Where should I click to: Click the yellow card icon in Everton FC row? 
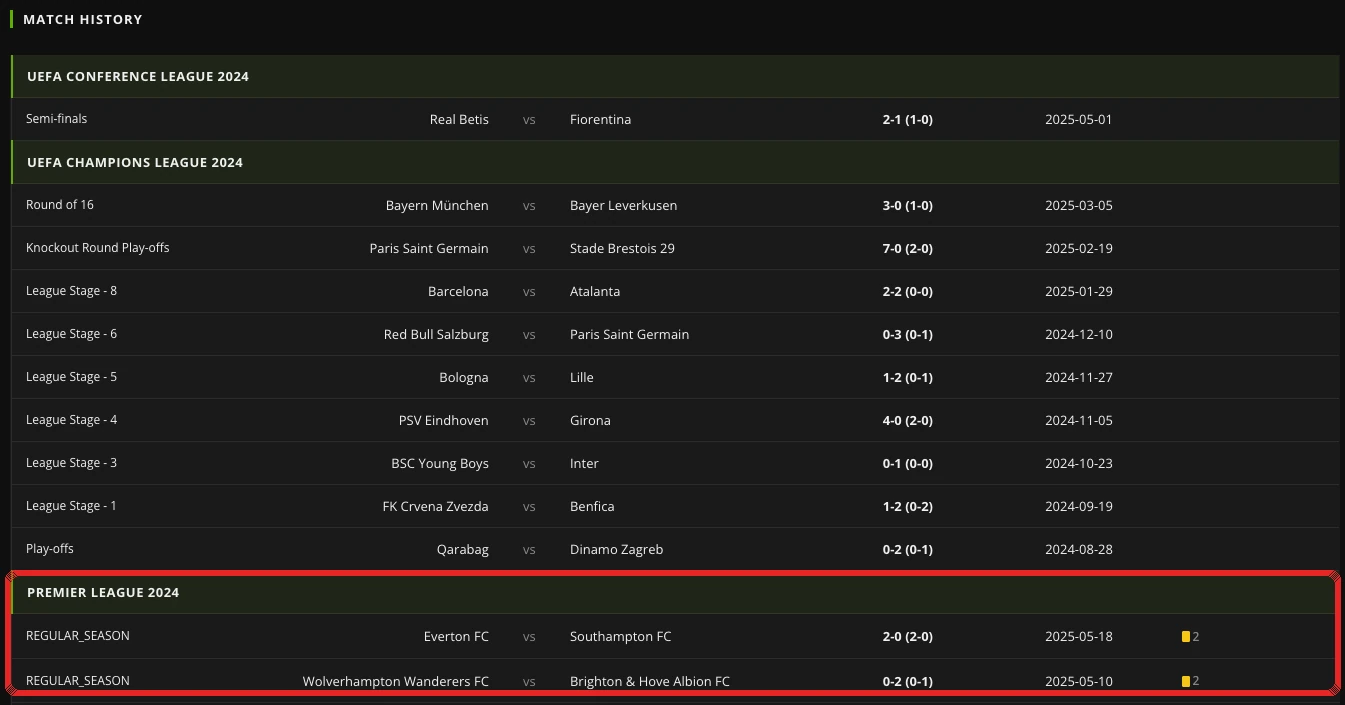1186,637
